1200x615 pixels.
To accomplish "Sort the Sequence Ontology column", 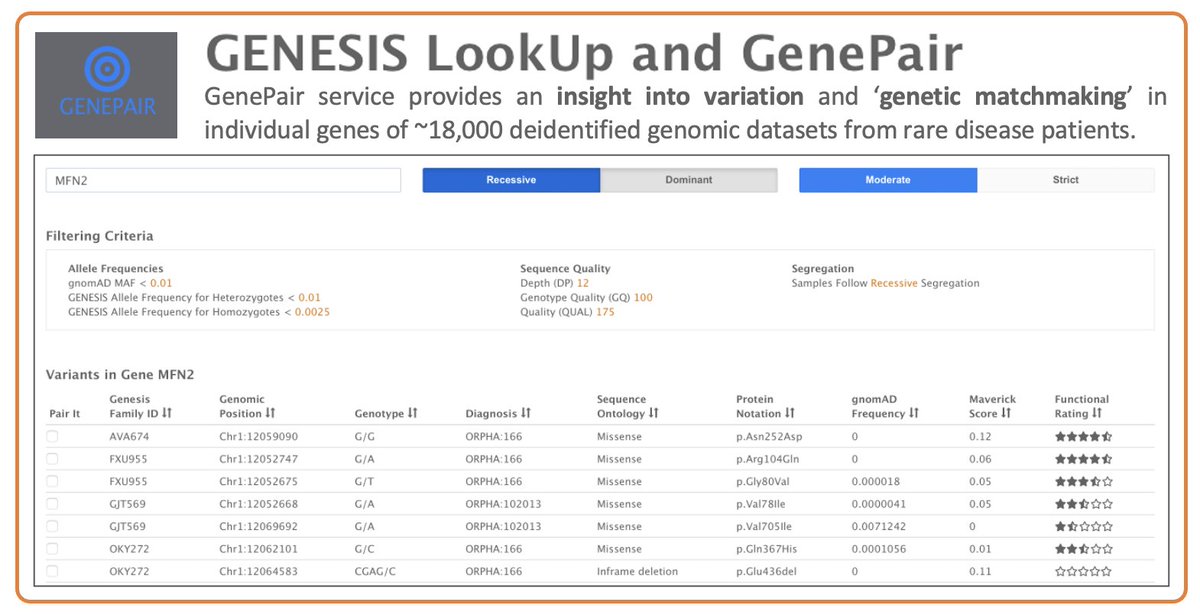I will [x=654, y=413].
